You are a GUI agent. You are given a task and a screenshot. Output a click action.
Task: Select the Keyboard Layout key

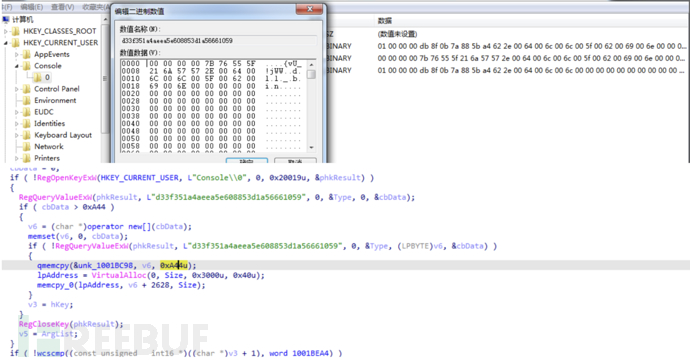[x=63, y=135]
